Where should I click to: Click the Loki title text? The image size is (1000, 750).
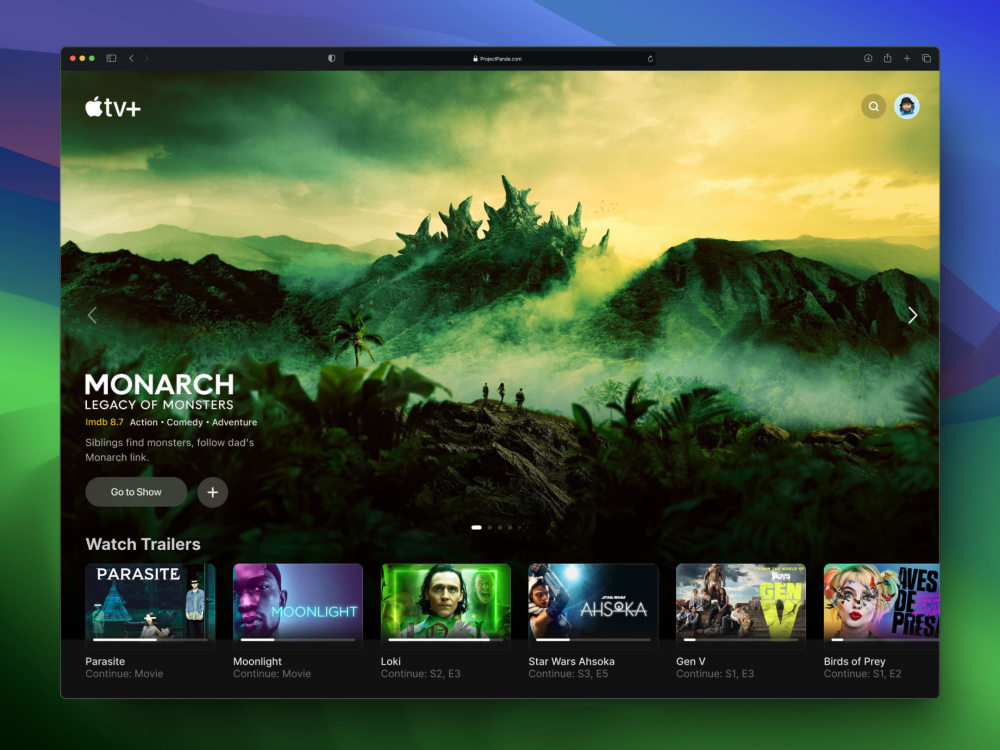click(x=390, y=661)
